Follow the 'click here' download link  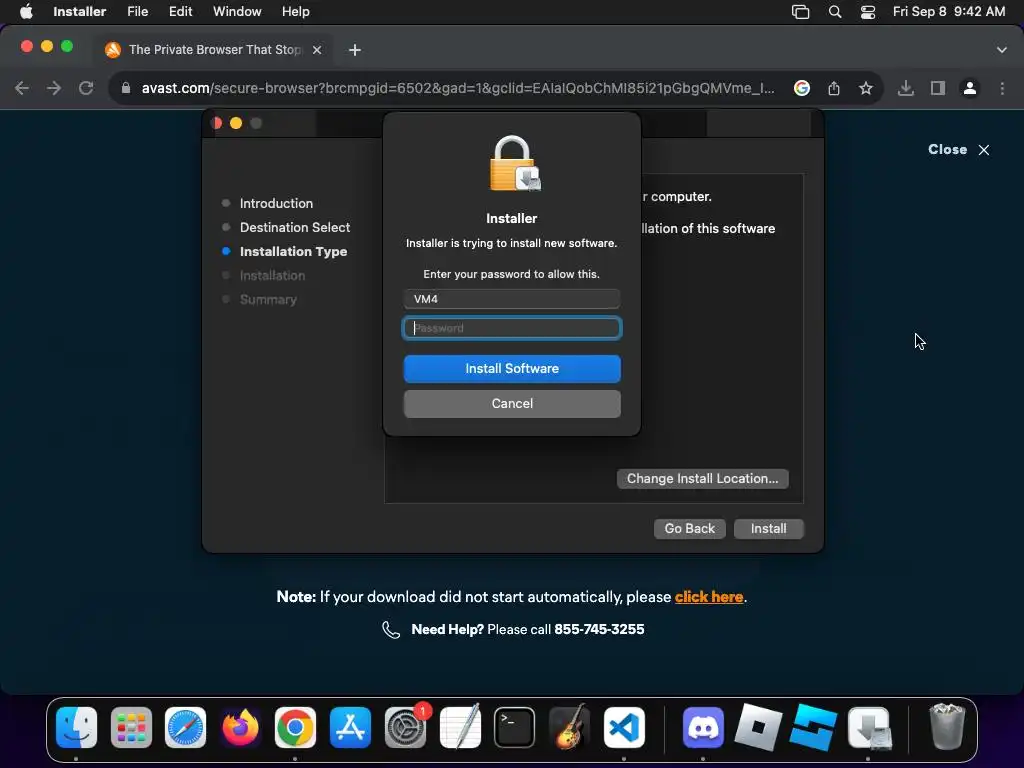point(709,597)
